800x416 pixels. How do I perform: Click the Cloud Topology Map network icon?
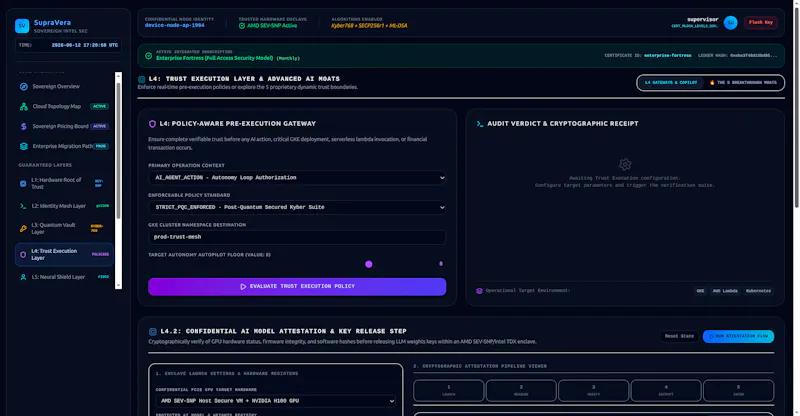pos(23,107)
